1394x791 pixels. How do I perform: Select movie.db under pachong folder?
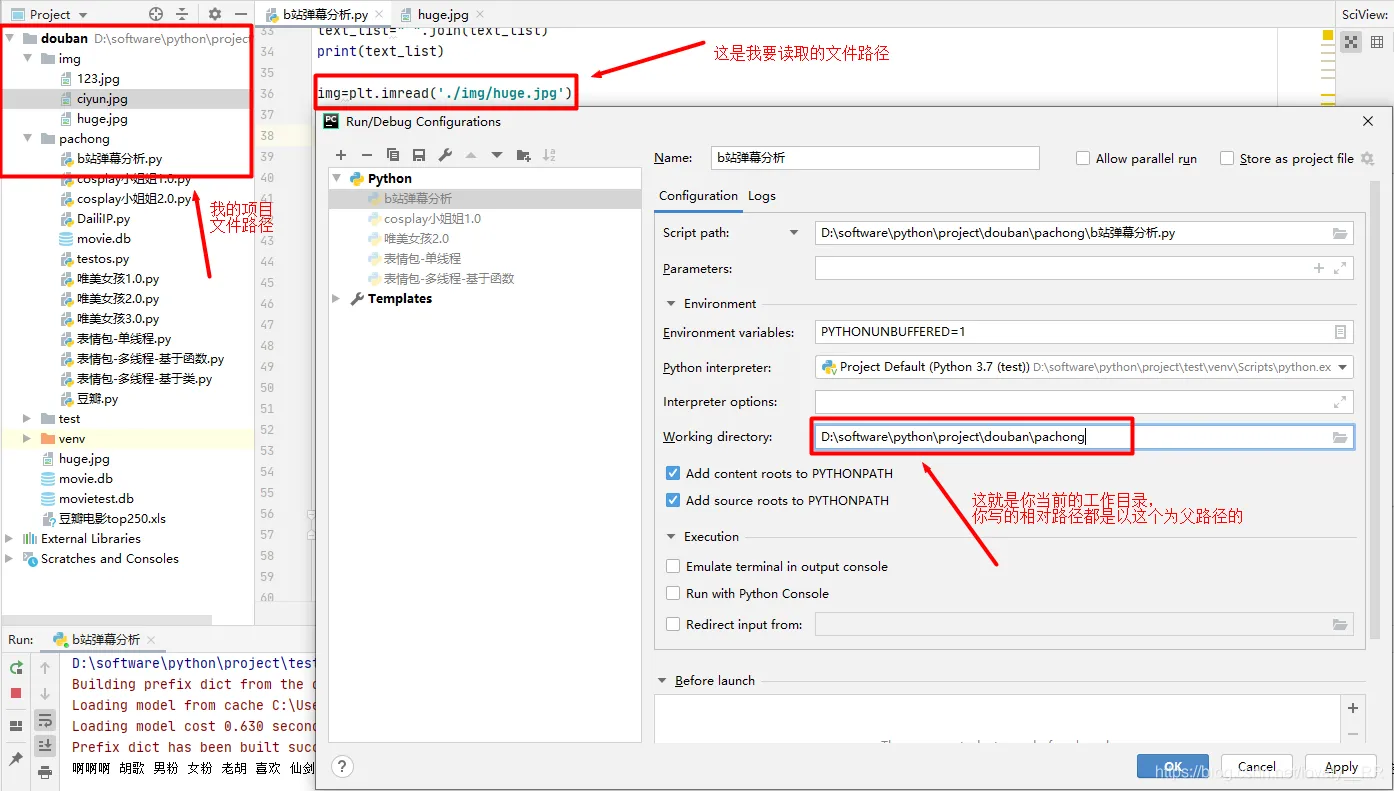click(103, 238)
